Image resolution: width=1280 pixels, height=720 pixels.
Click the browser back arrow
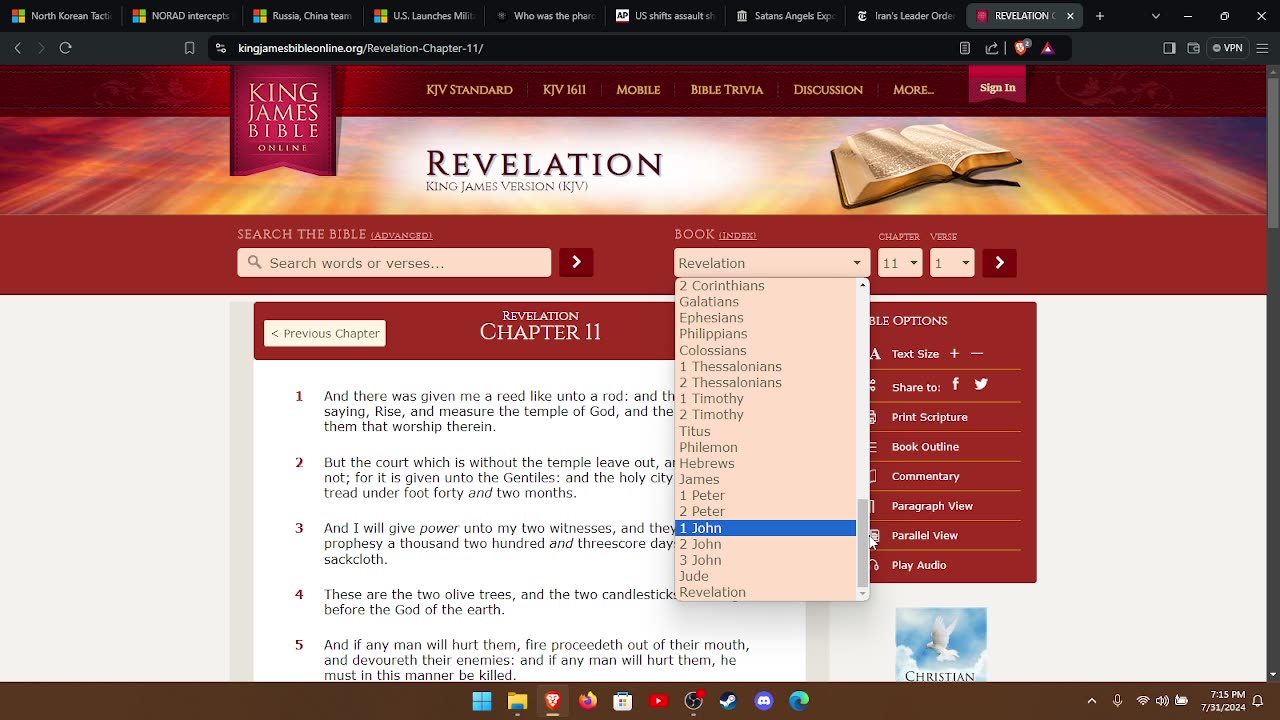pos(17,48)
